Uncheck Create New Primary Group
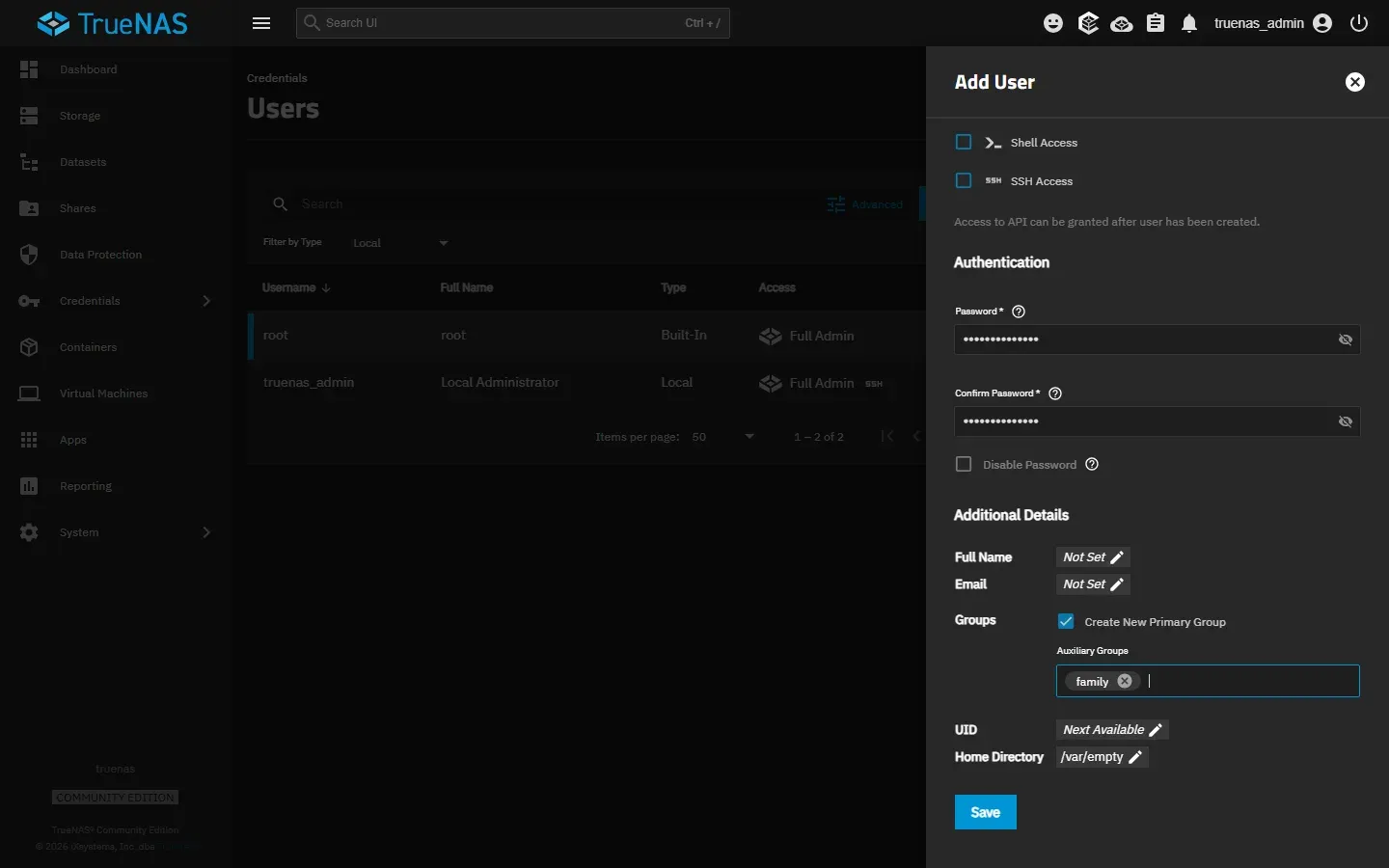The width and height of the screenshot is (1389, 868). [1066, 621]
